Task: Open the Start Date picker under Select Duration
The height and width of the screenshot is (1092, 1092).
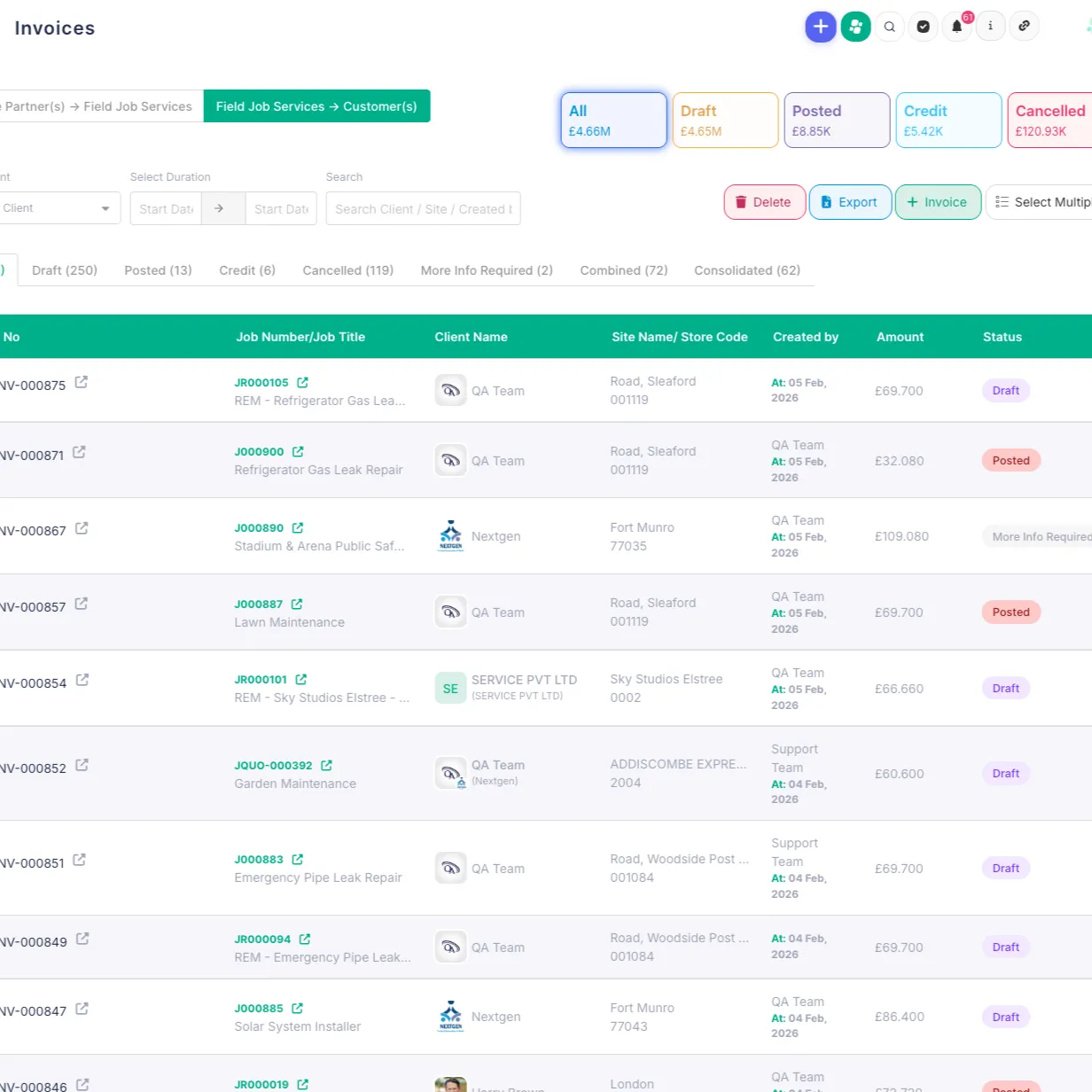Action: coord(165,208)
